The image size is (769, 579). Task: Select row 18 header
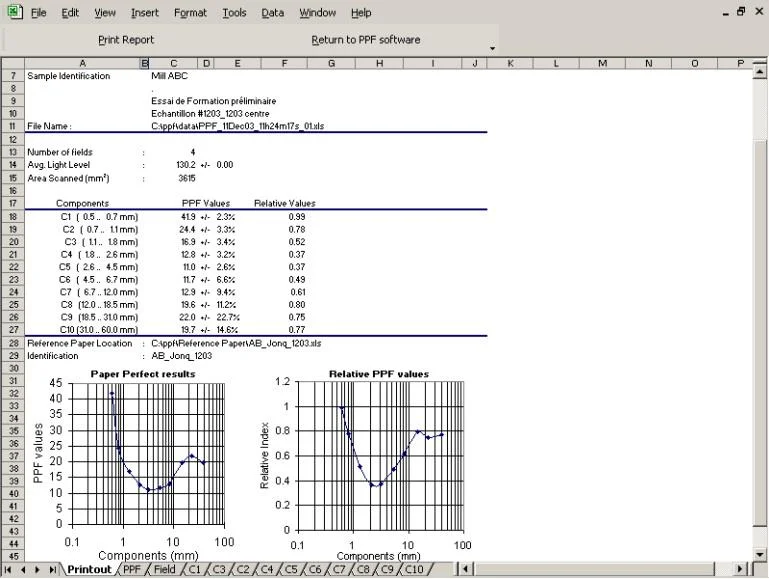(13, 217)
